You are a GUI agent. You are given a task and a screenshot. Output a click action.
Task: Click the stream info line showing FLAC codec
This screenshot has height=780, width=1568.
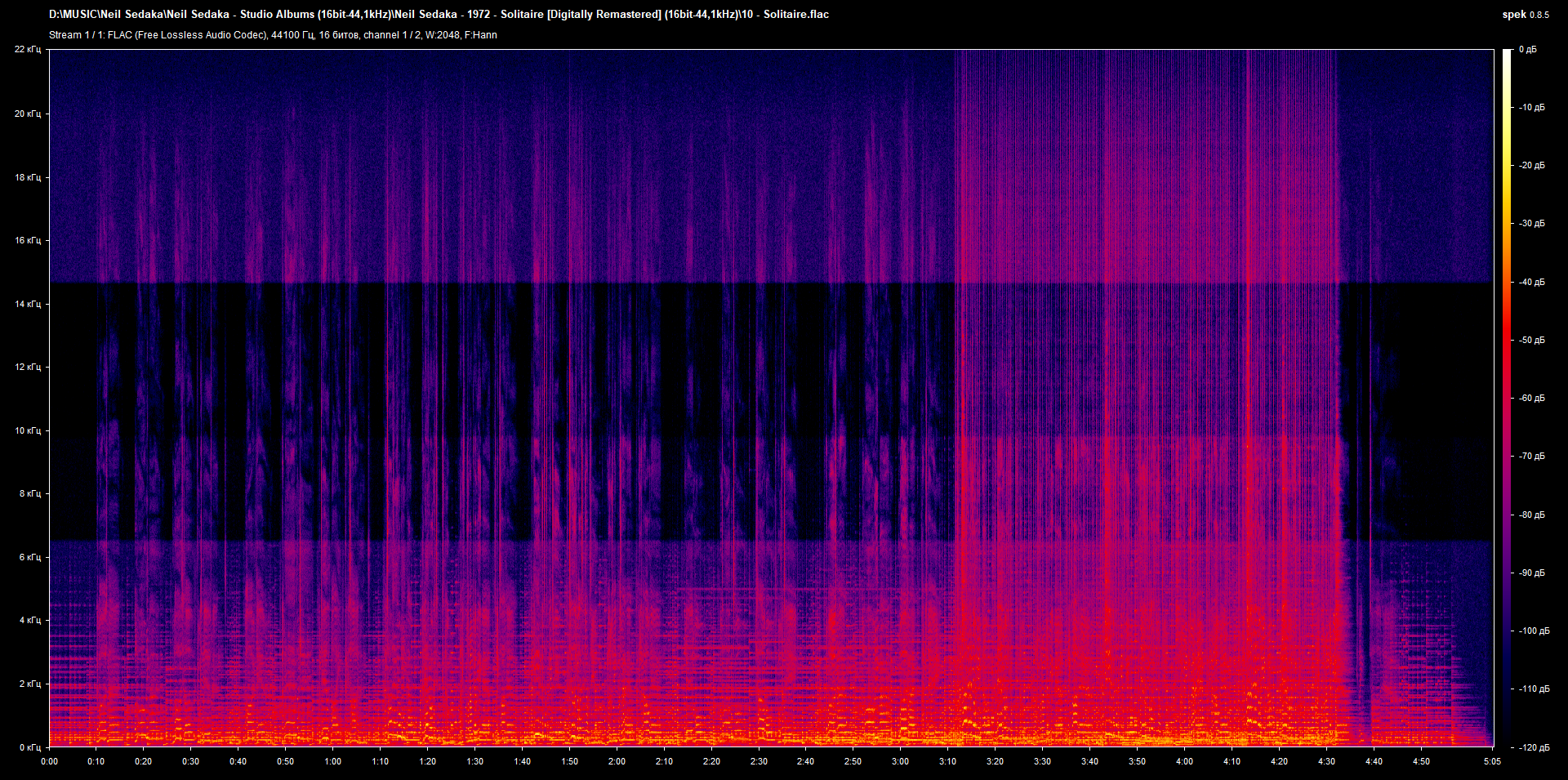273,35
